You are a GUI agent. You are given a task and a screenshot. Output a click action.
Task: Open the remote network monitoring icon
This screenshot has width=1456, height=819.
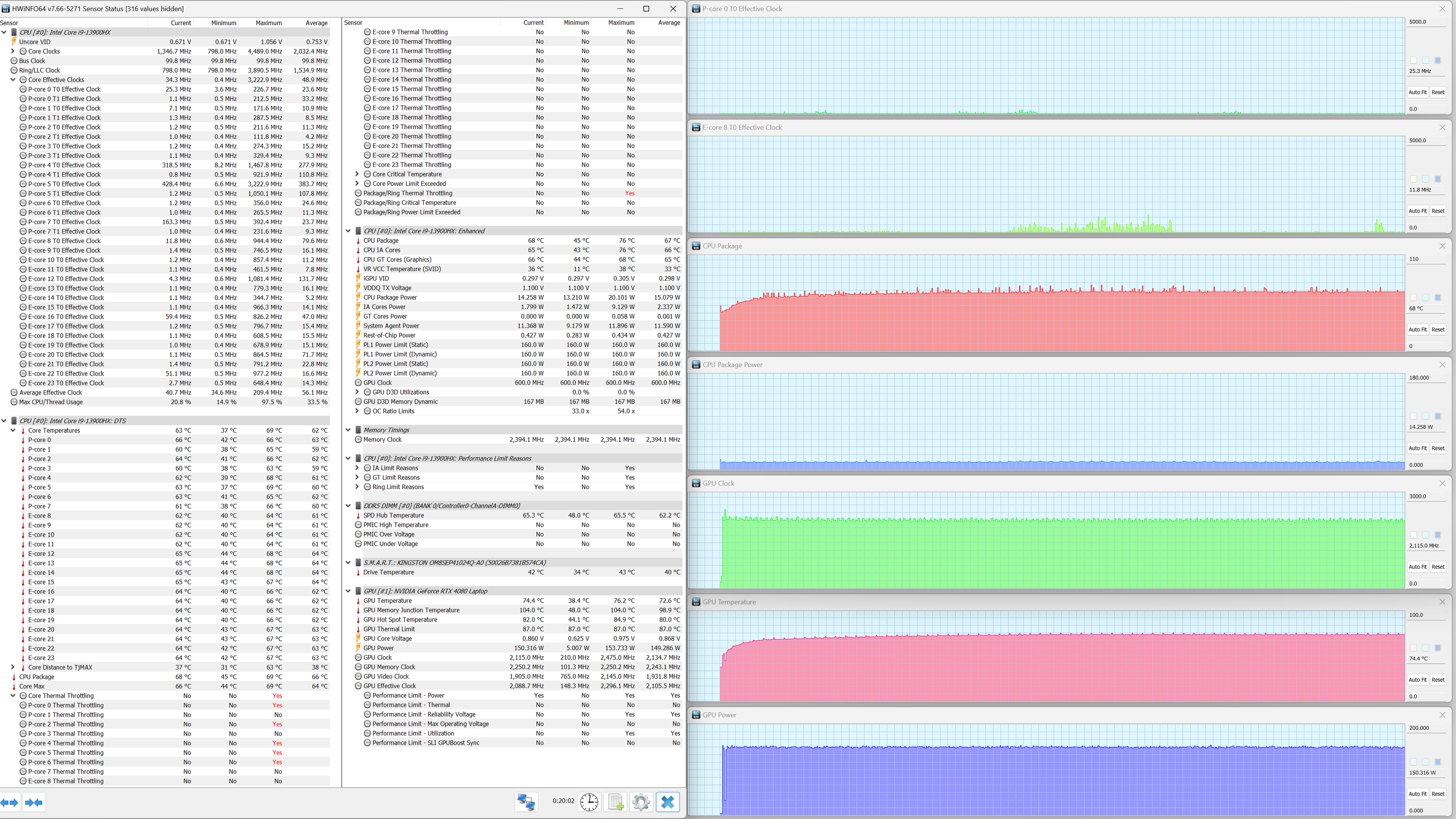point(526,802)
